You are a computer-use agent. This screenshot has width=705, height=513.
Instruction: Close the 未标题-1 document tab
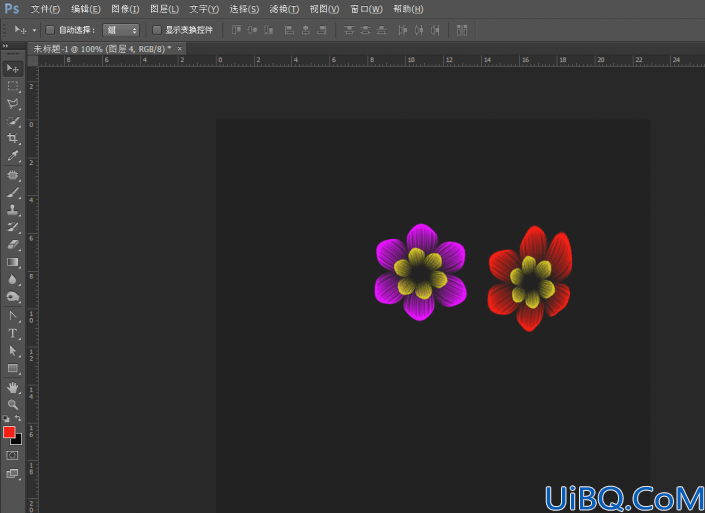point(179,49)
